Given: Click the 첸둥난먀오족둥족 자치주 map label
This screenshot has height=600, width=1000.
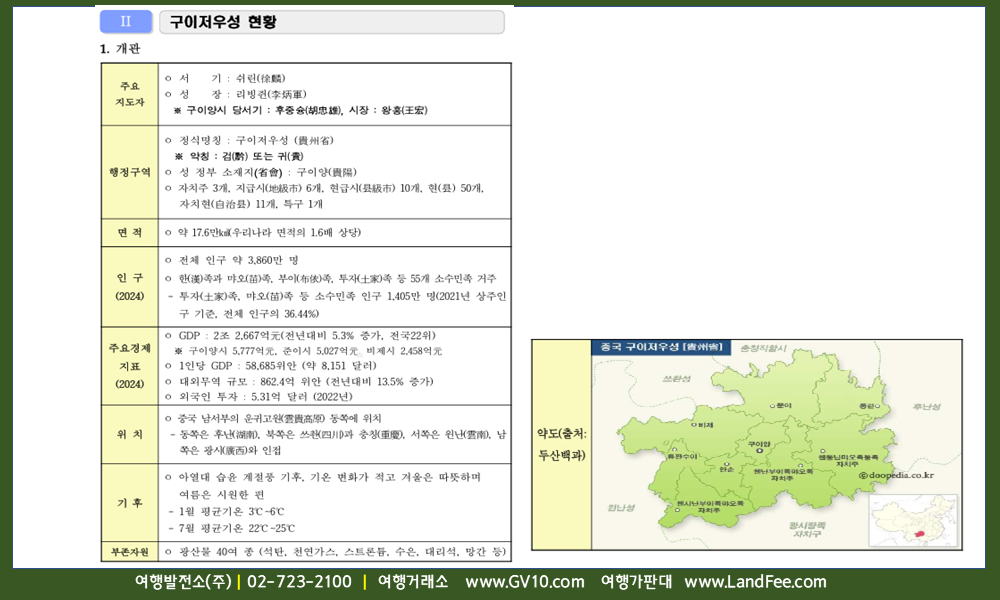Looking at the screenshot, I should tap(848, 459).
